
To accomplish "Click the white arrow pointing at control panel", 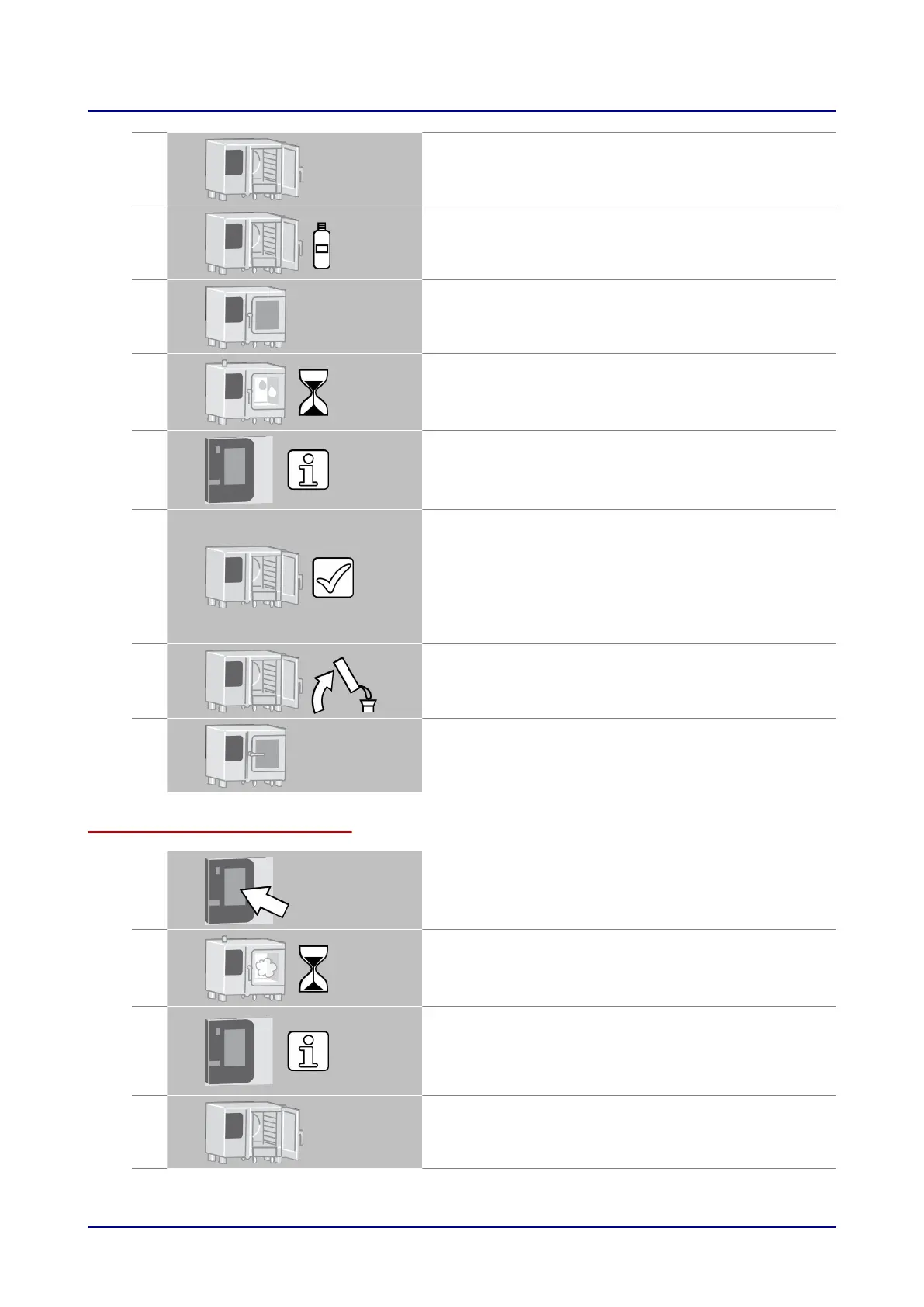I will [265, 902].
